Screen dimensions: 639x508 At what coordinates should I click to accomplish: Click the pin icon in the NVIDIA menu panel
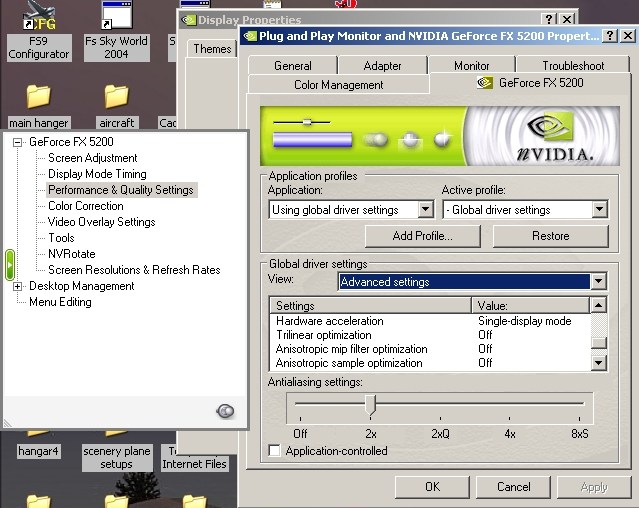click(x=225, y=410)
